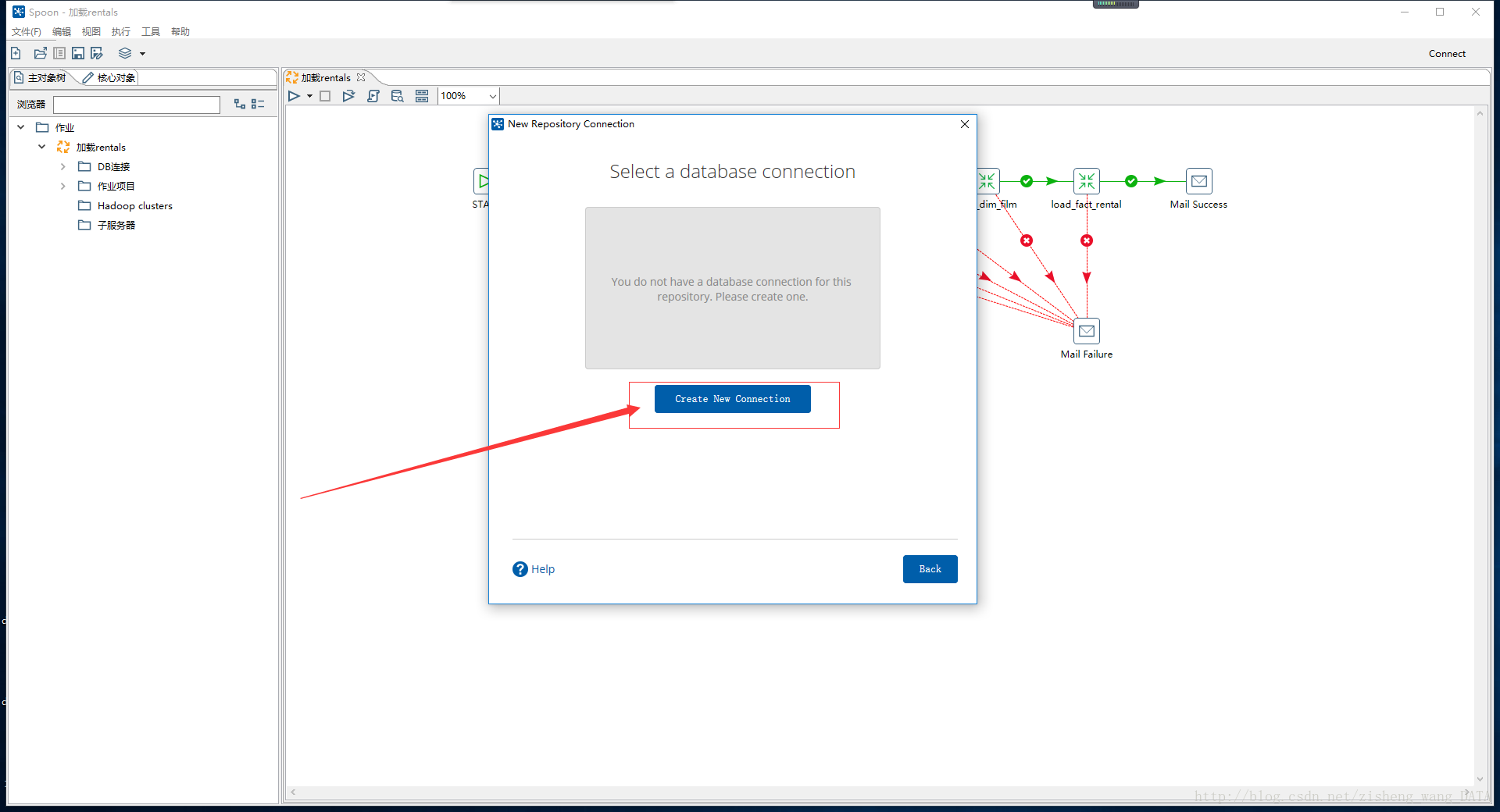Click the explore database icon
The height and width of the screenshot is (812, 1500).
tap(398, 96)
